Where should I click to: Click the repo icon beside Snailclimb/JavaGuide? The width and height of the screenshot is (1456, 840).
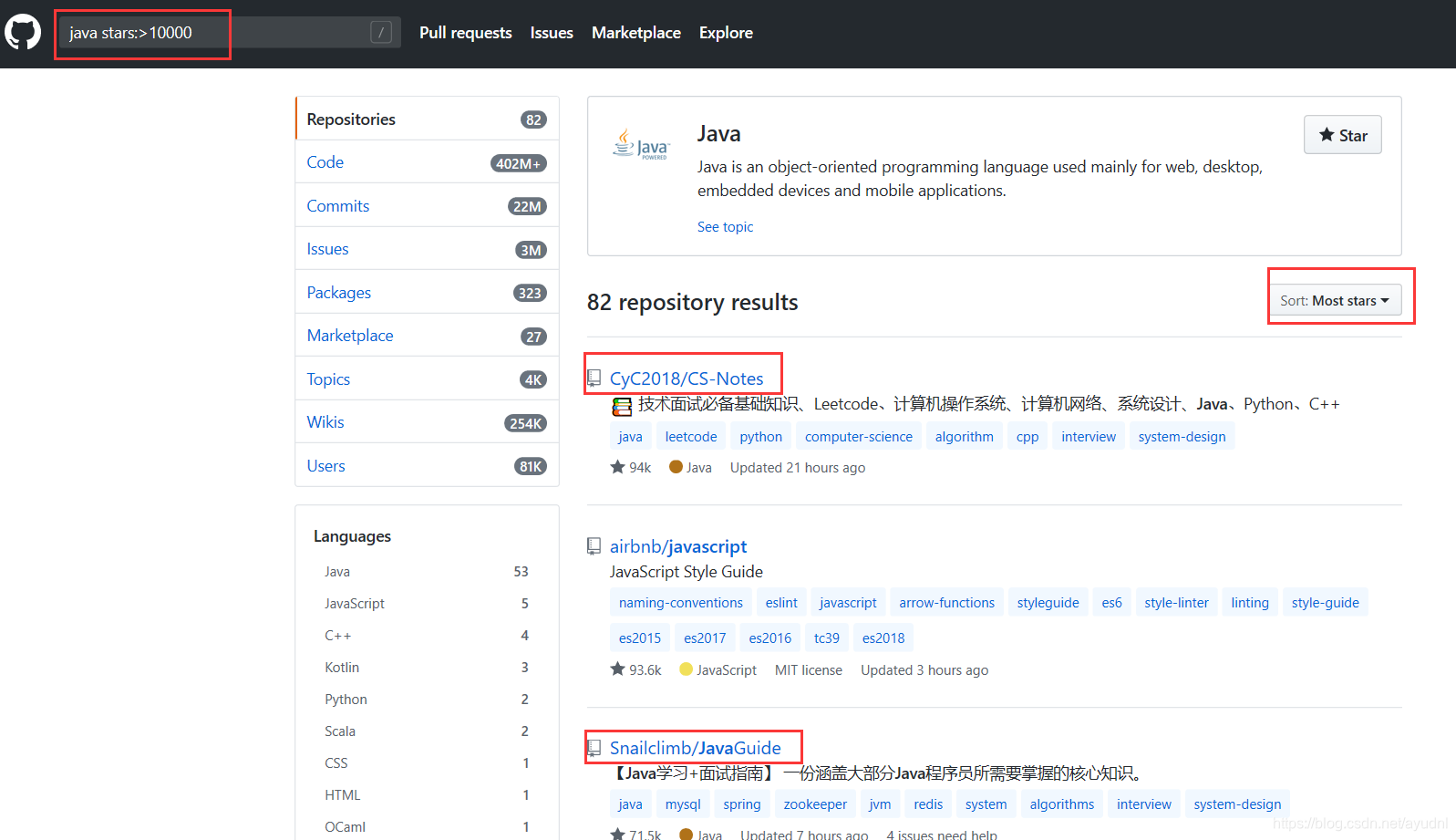click(594, 748)
